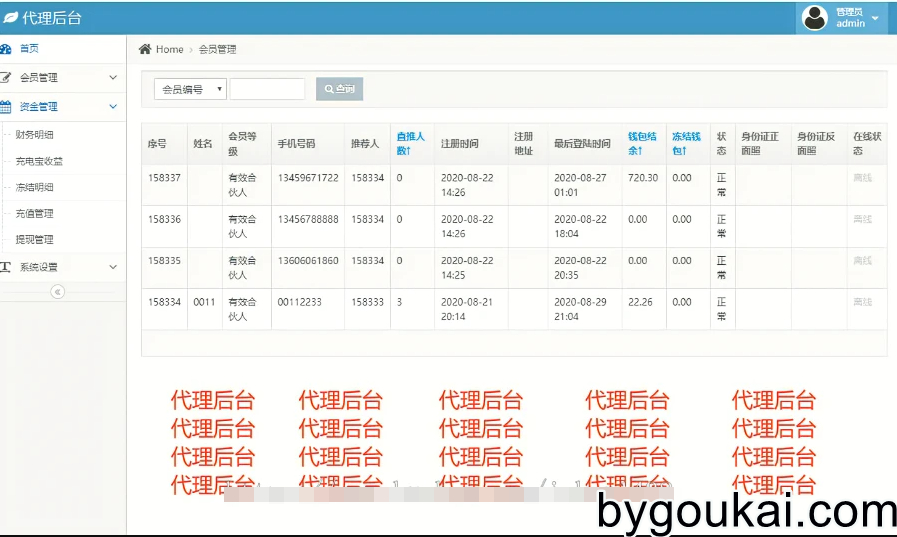Click the 正常 status in row 158336
Viewport: 897px width, 537px height.
[721, 226]
